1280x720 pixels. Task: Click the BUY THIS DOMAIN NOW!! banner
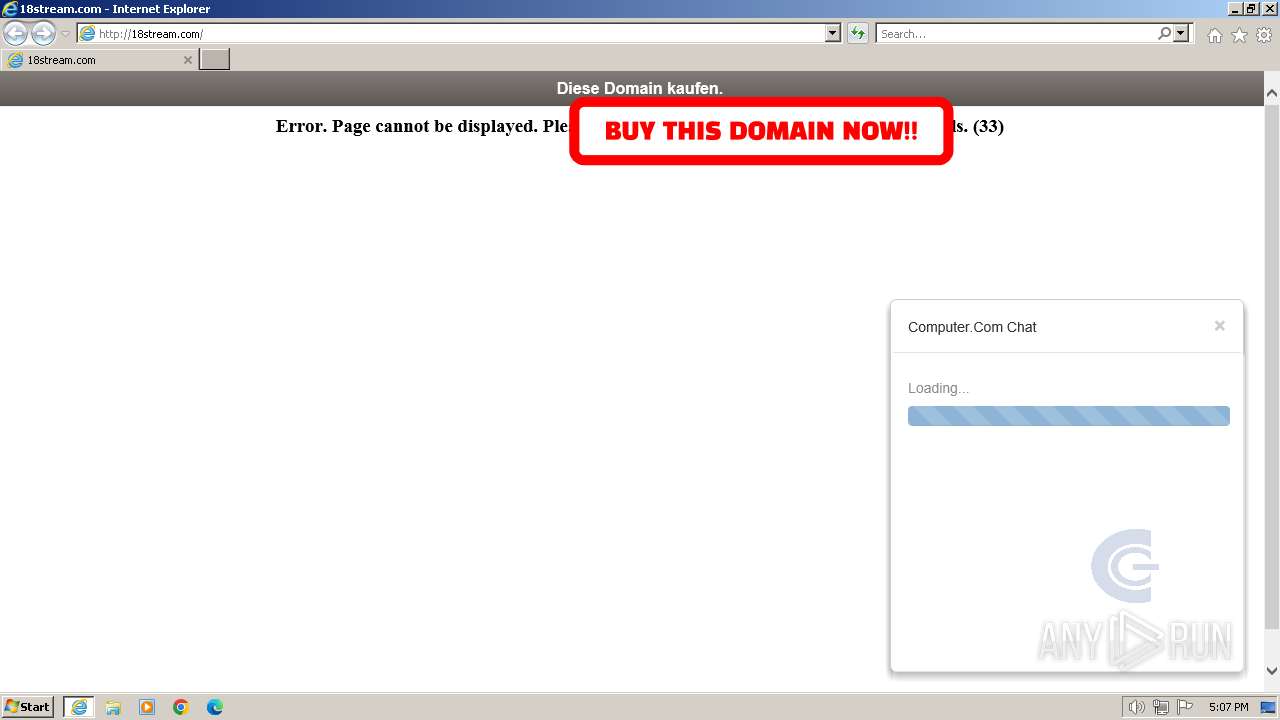point(761,131)
